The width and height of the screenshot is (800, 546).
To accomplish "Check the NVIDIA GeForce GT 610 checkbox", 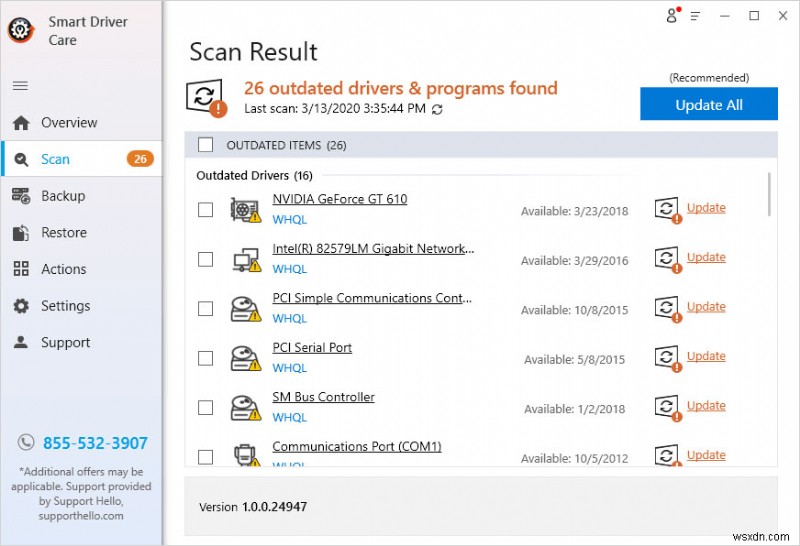I will pyautogui.click(x=206, y=210).
